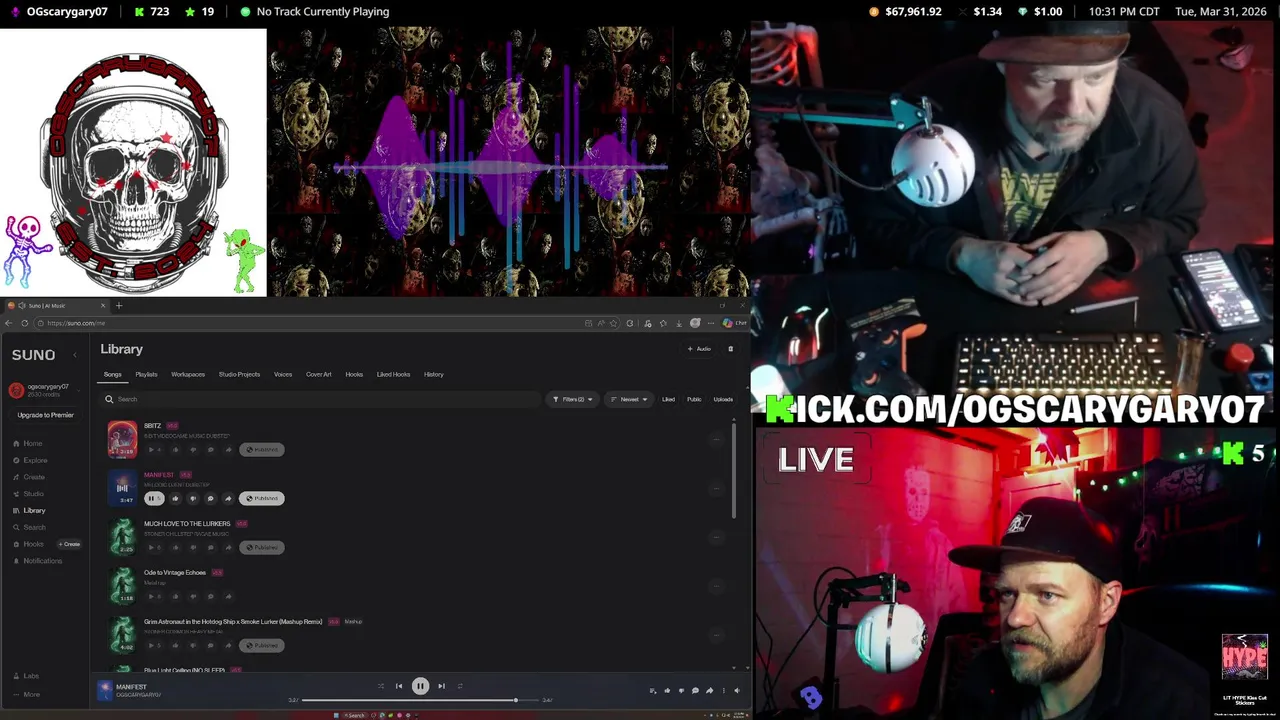Image resolution: width=1280 pixels, height=720 pixels.
Task: Toggle shuffle in the player bar
Action: click(x=380, y=686)
